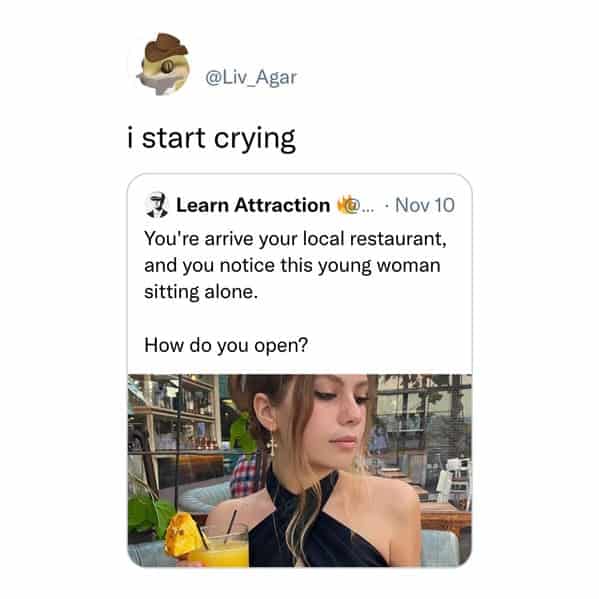Click the plaid-shirt person in photo background
This screenshot has width=599, height=599.
click(246, 475)
